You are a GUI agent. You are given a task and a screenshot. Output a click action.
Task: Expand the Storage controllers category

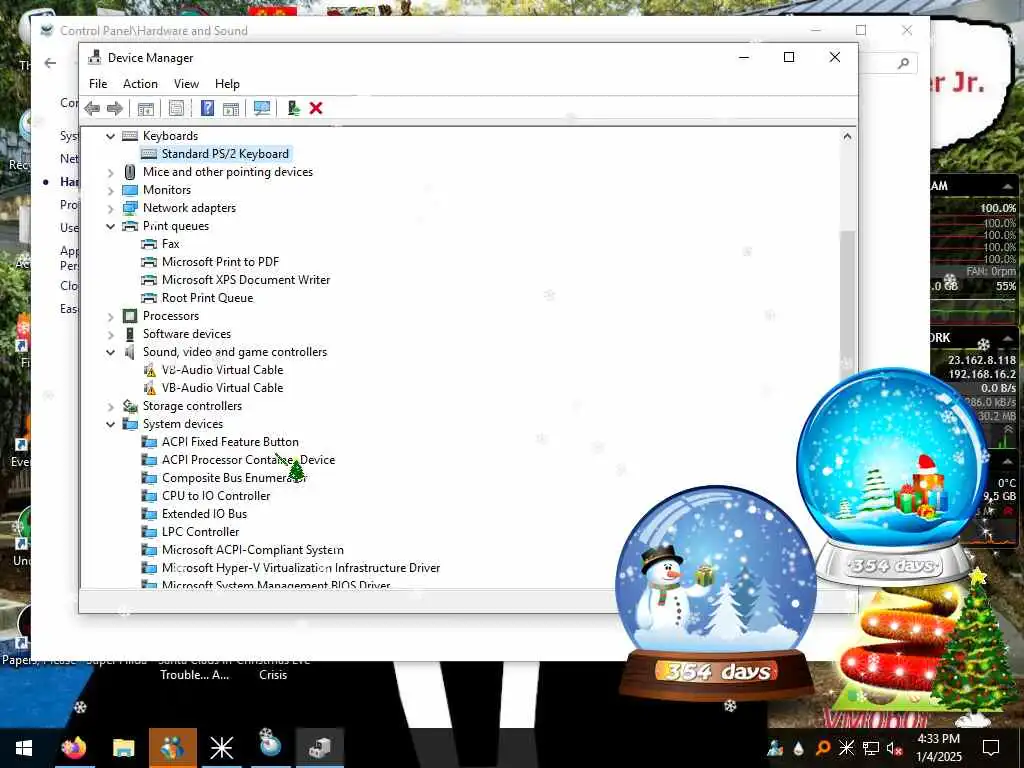[x=110, y=406]
